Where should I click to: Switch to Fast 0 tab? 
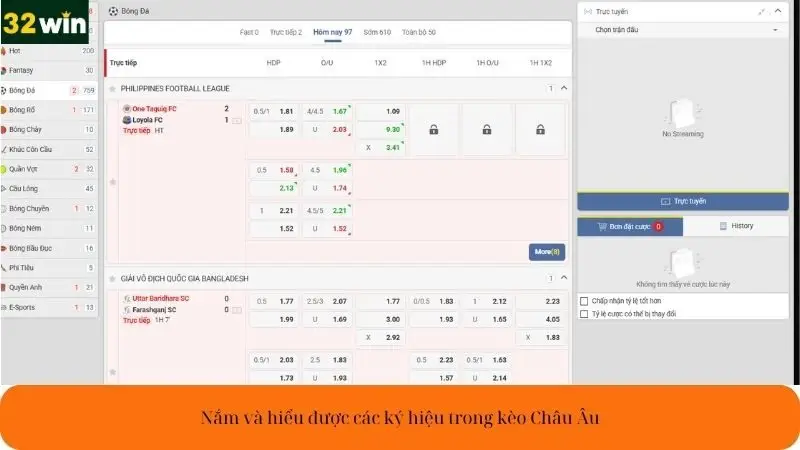[x=249, y=32]
